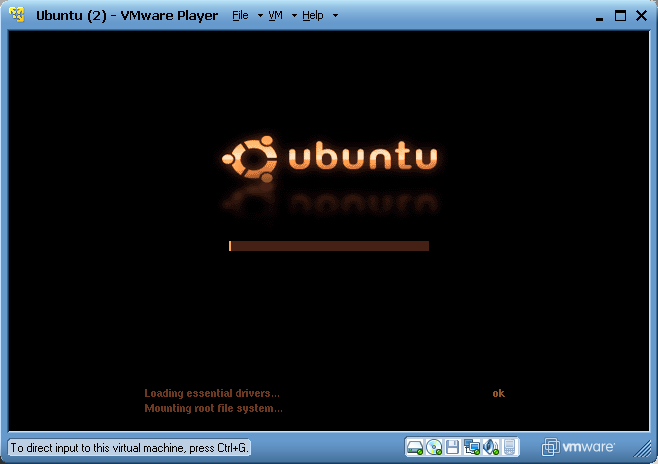Expand the dropdown arrow beside Help

tap(335, 16)
